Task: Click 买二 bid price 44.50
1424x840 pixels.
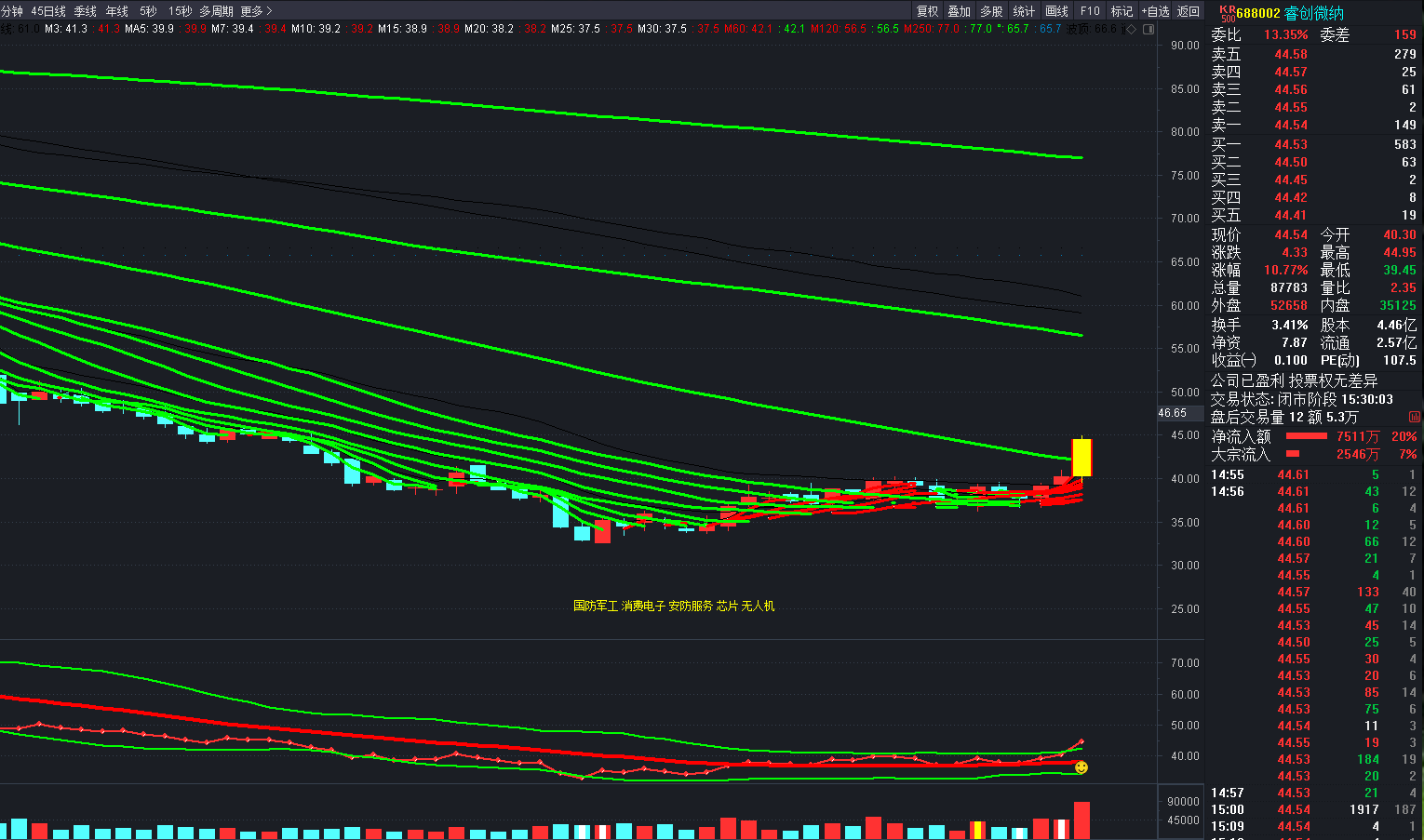Action: tap(1291, 162)
